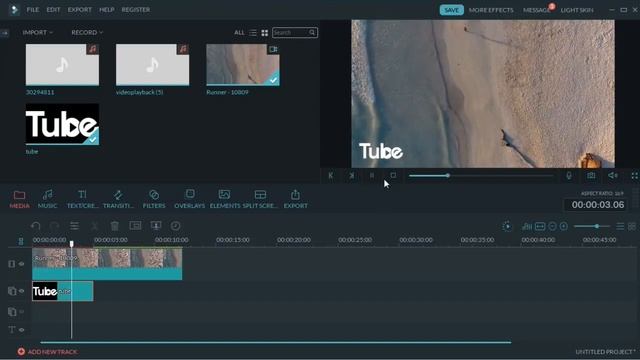Open the File menu

(x=33, y=9)
